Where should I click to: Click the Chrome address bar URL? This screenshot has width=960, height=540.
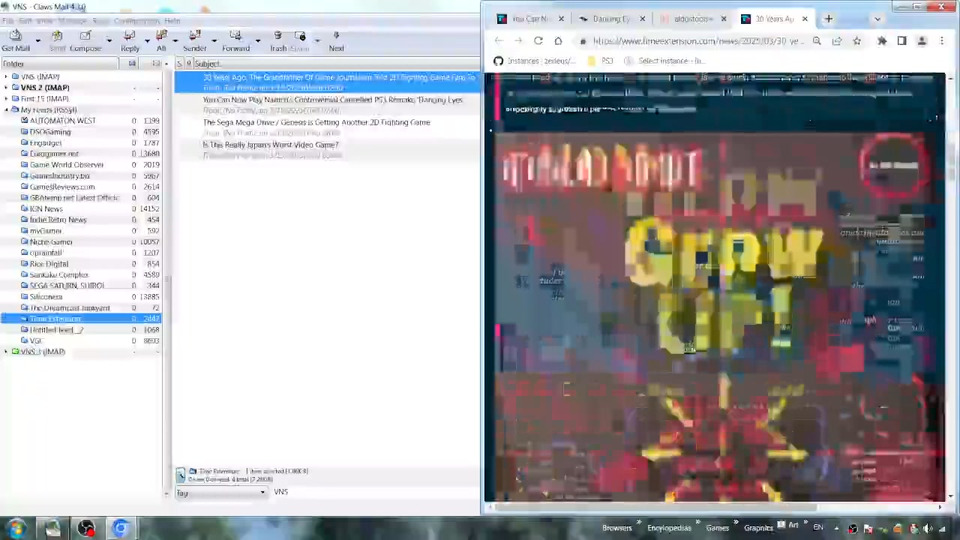pos(698,41)
